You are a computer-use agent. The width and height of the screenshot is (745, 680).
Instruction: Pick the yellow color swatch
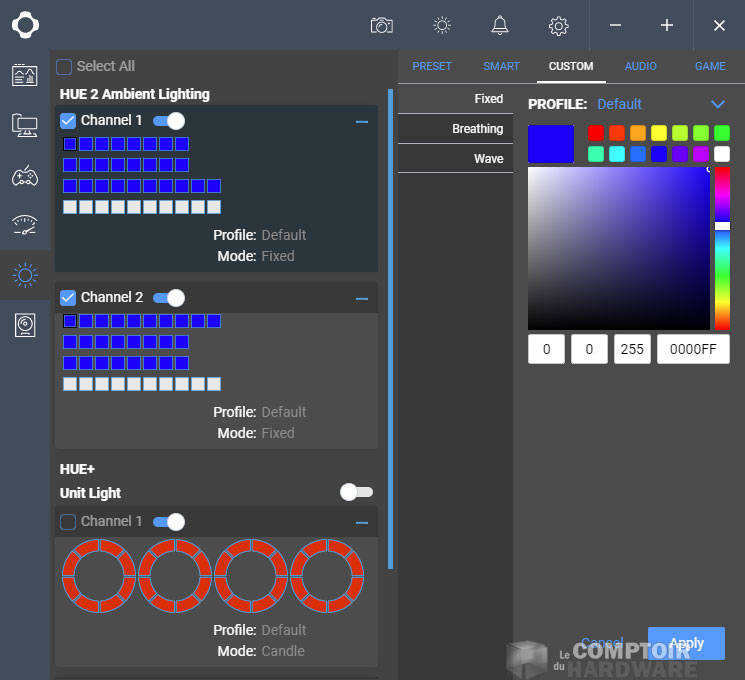click(x=659, y=133)
